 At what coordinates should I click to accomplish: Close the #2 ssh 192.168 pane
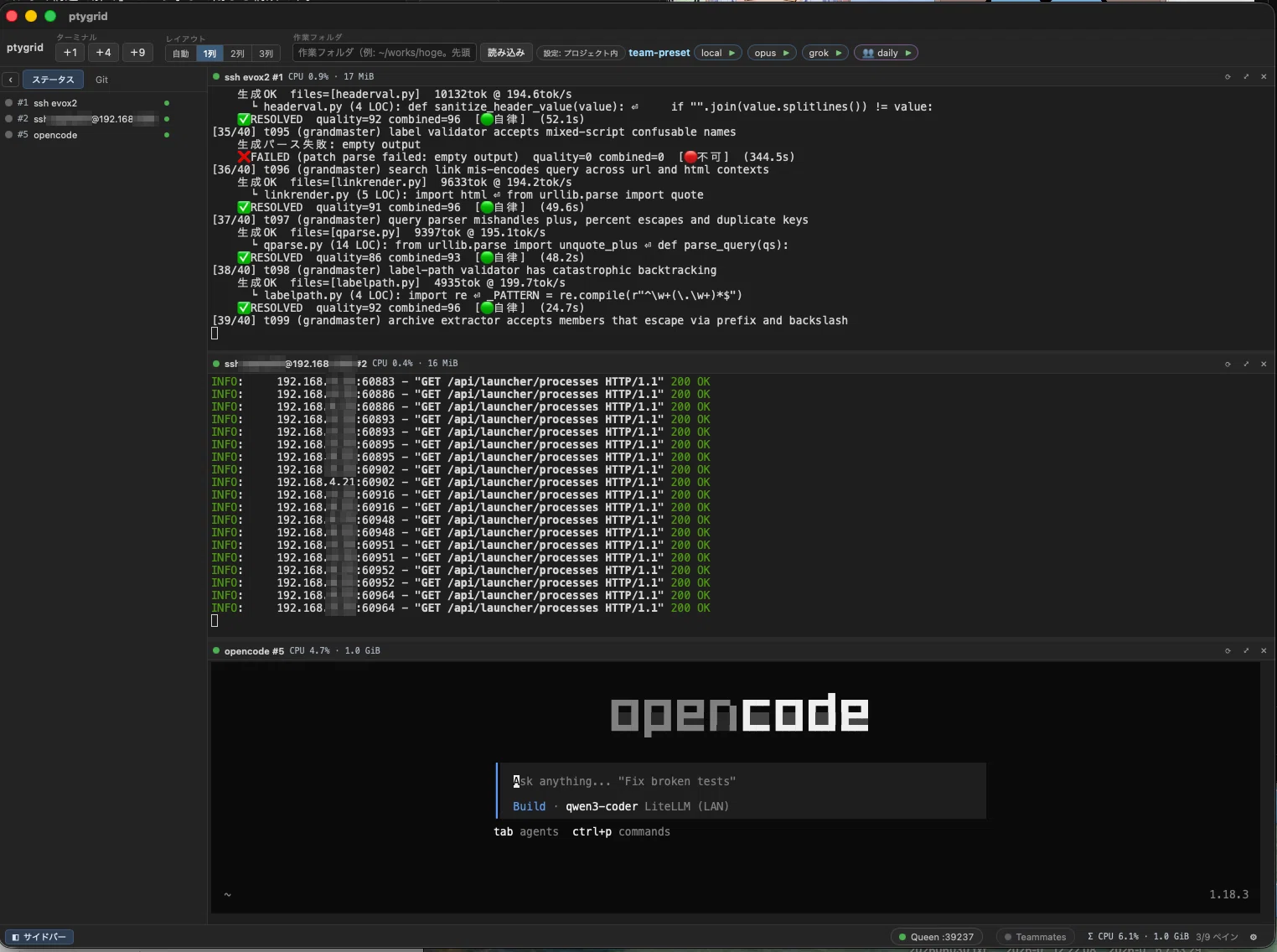[1264, 364]
